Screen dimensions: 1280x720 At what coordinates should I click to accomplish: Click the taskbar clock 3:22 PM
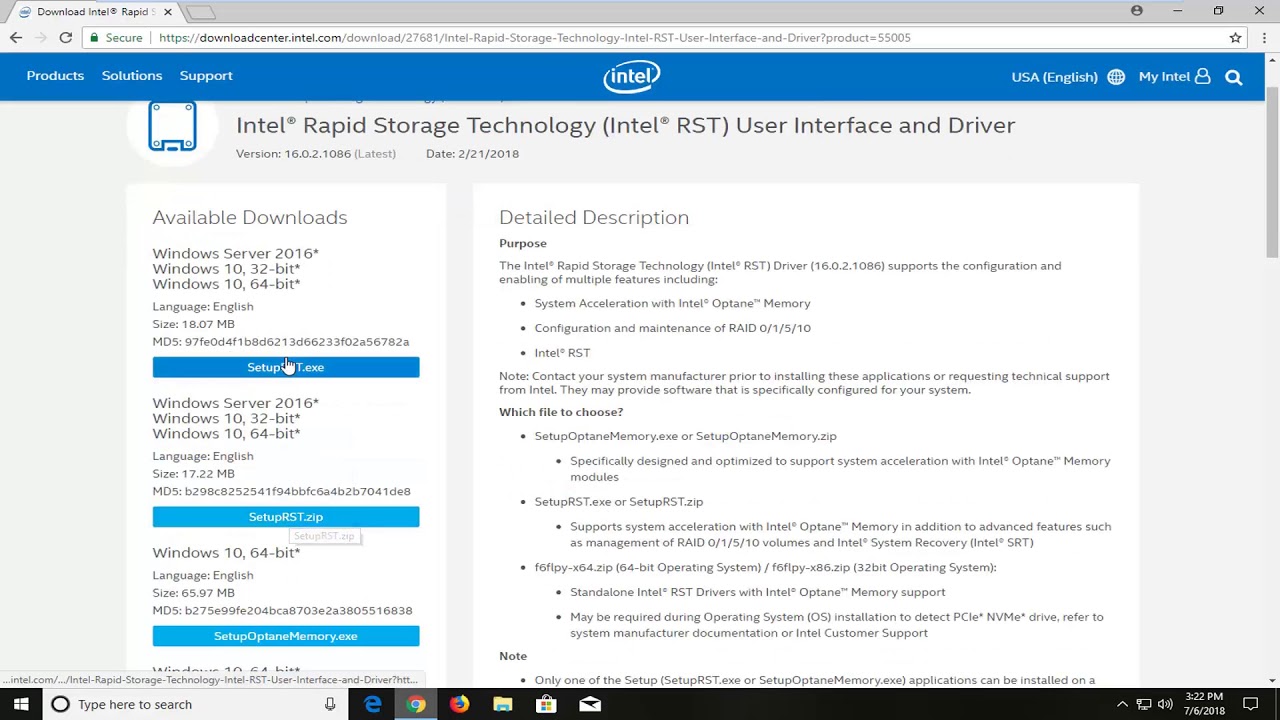(x=1204, y=704)
